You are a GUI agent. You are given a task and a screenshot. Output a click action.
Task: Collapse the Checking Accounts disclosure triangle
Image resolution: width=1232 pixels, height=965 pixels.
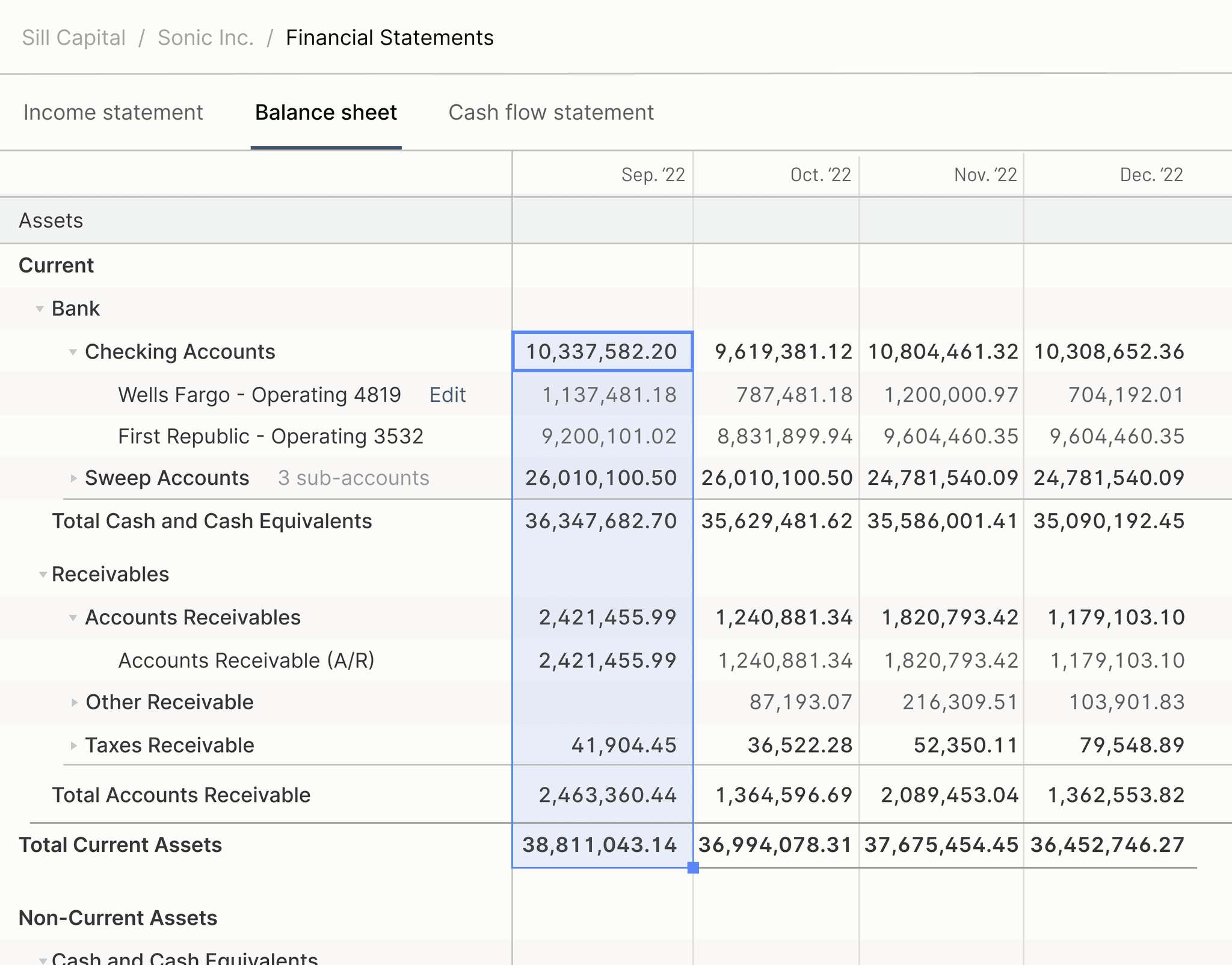(x=73, y=352)
